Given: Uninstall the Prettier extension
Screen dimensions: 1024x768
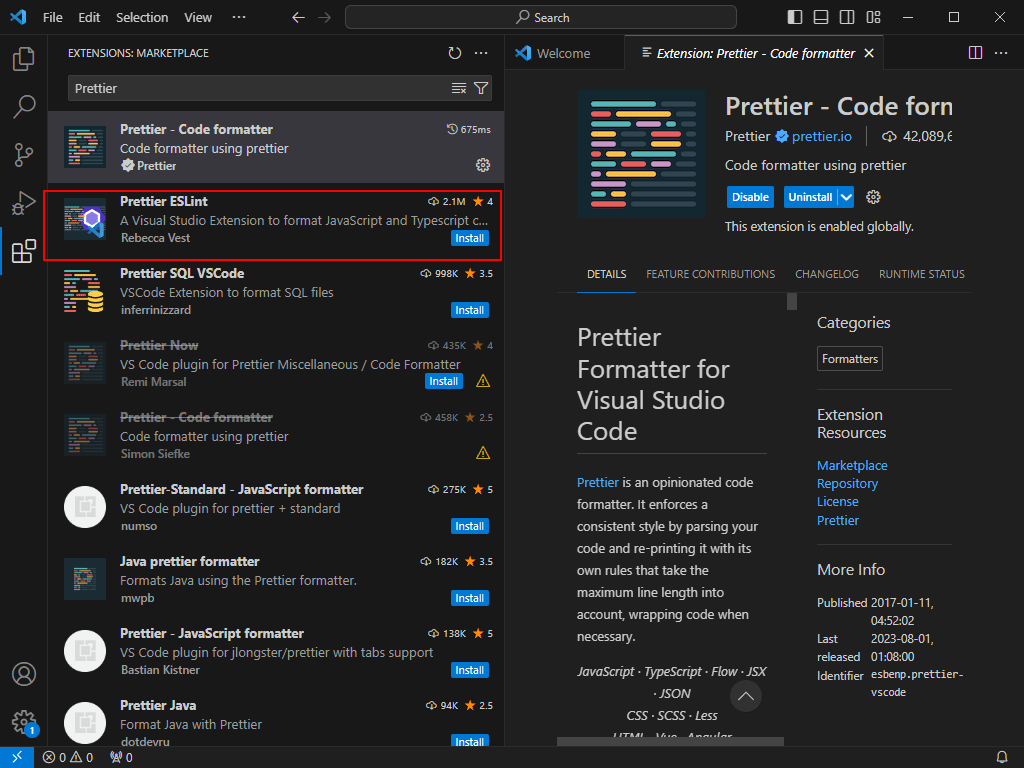Looking at the screenshot, I should click(x=810, y=197).
